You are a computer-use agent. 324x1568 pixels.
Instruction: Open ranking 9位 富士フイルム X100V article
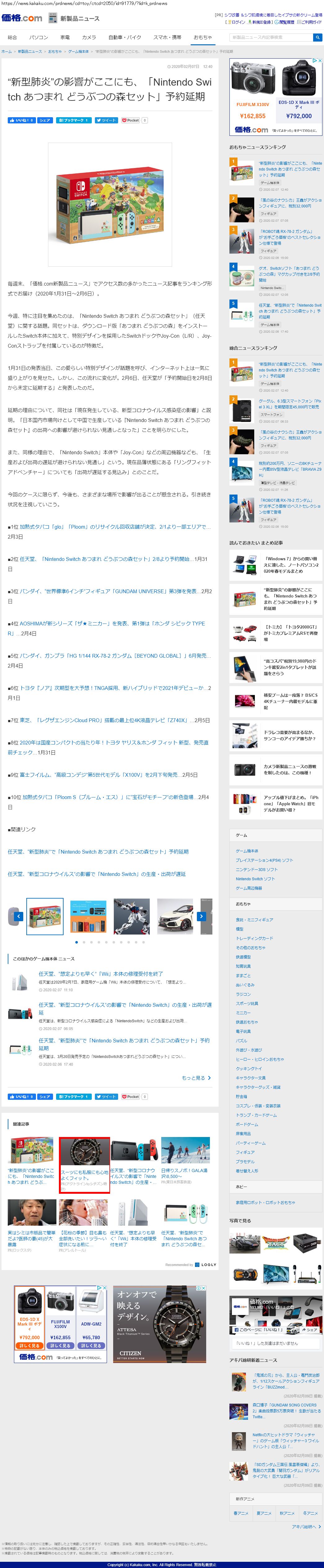[x=100, y=775]
